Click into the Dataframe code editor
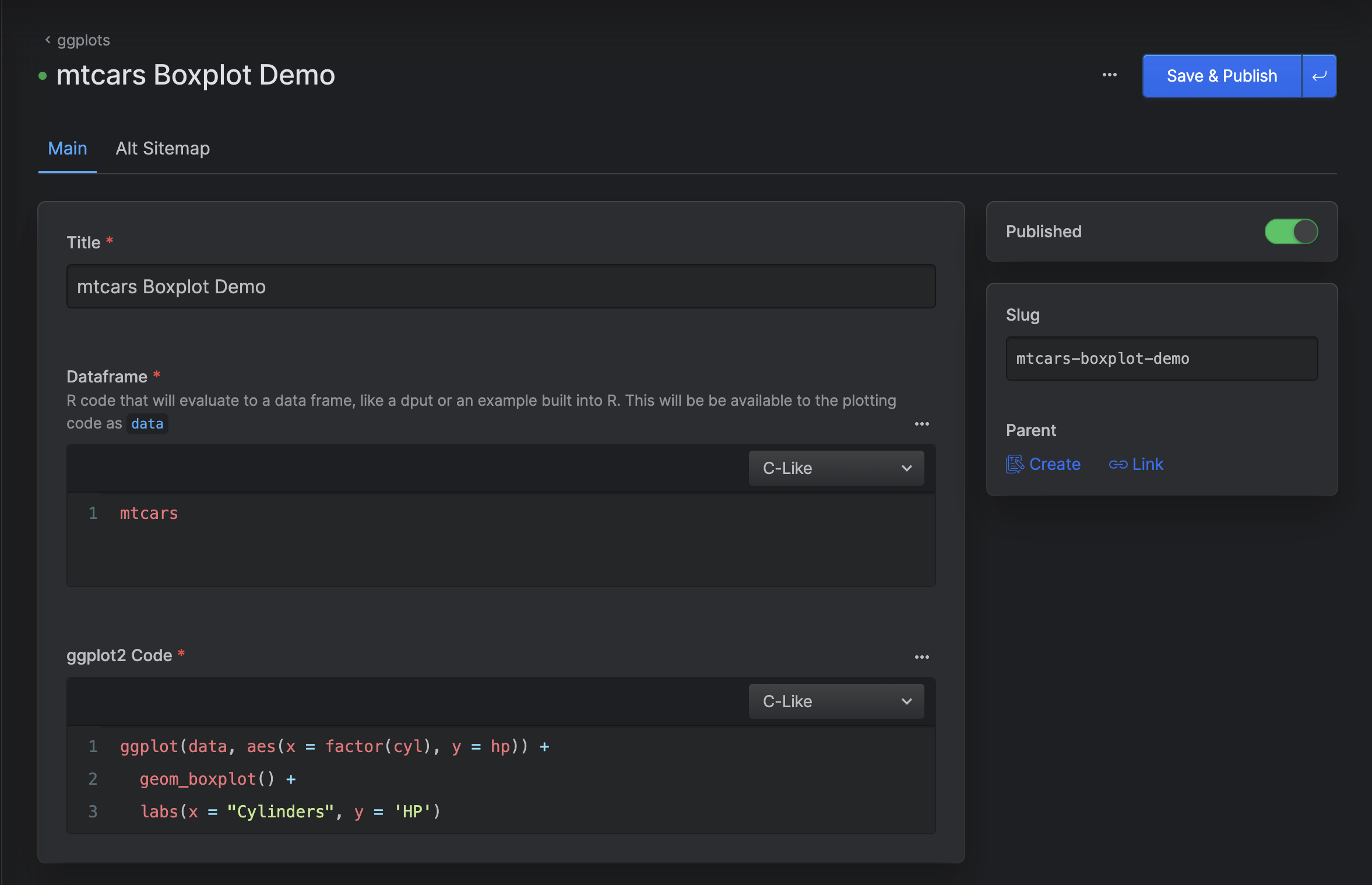Screen dimensions: 1372x885 click(501, 539)
